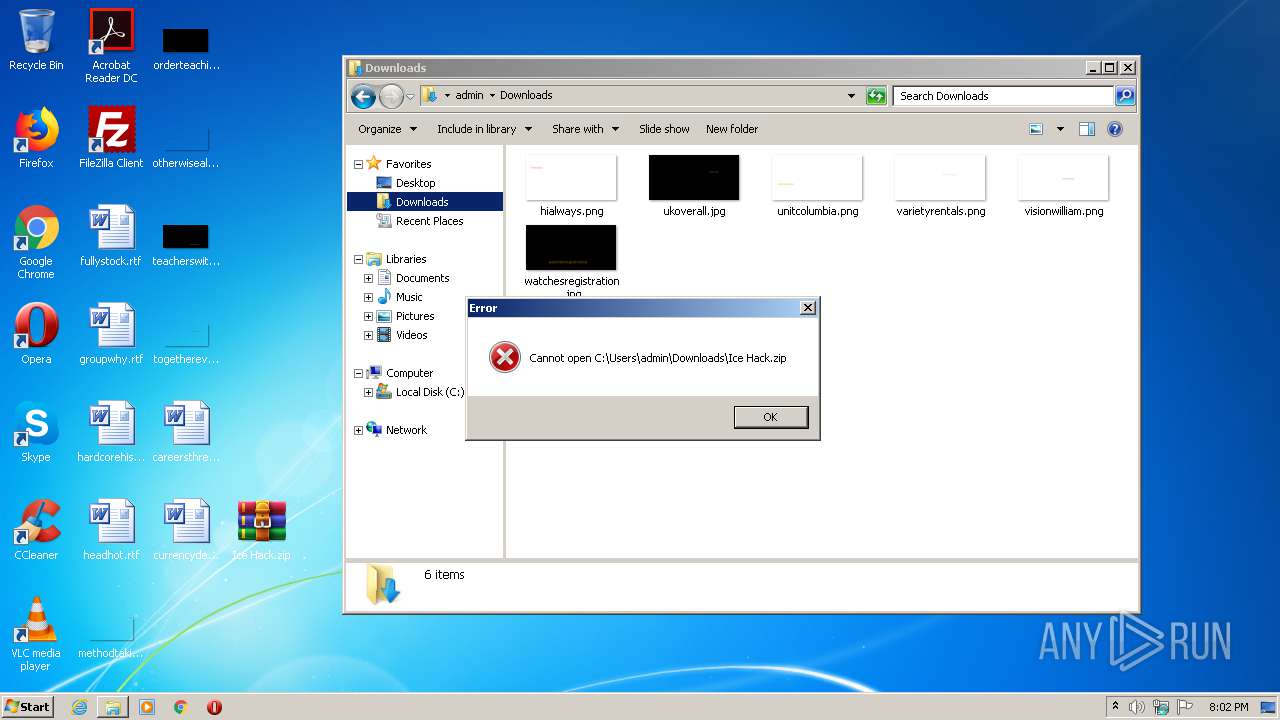Collapse the Libraries tree group
Image resolution: width=1280 pixels, height=720 pixels.
pos(358,259)
